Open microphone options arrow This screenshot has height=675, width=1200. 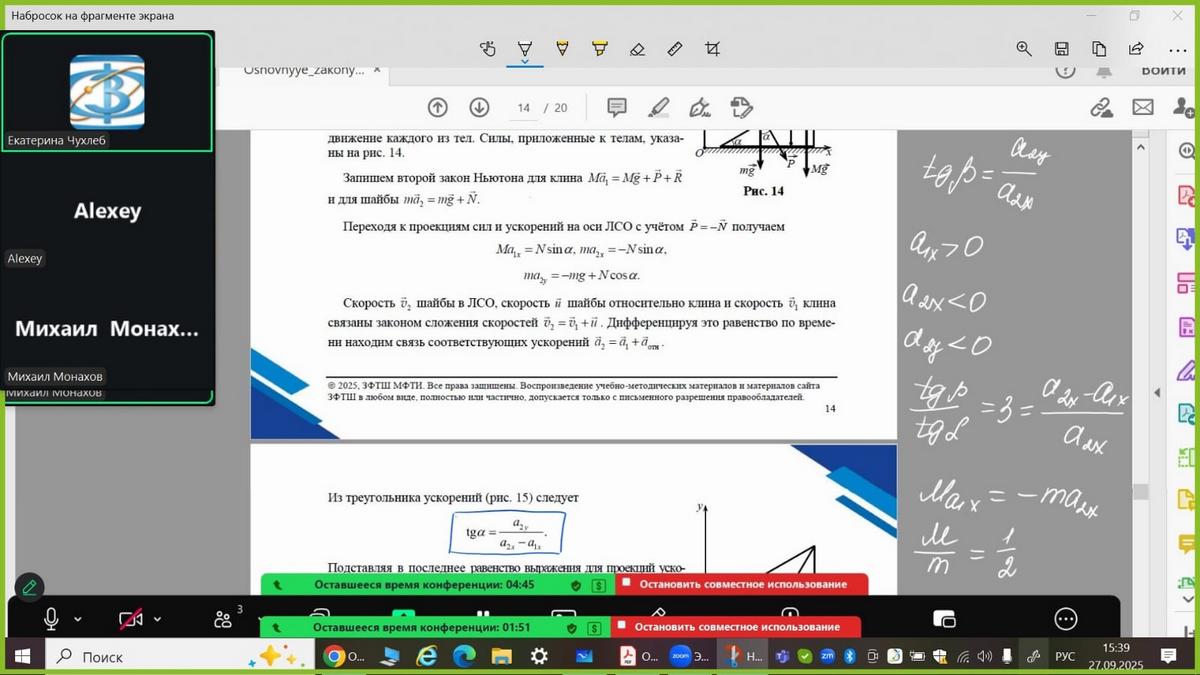coord(79,619)
